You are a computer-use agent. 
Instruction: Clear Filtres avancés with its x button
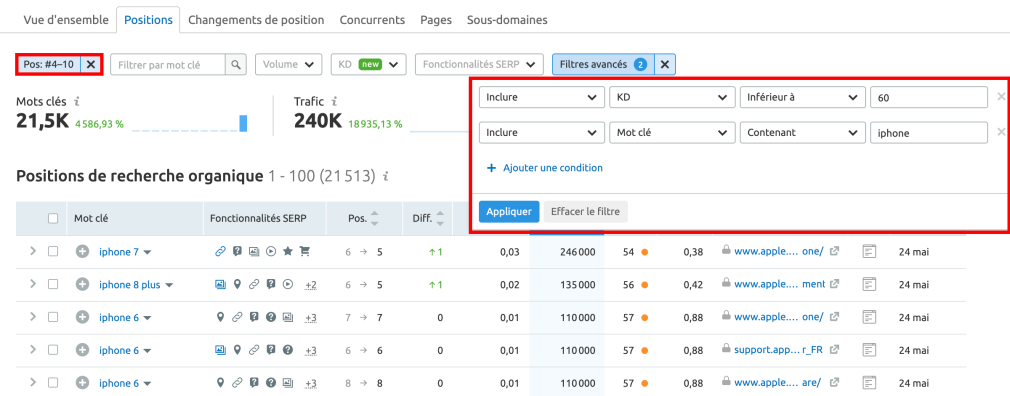[665, 64]
